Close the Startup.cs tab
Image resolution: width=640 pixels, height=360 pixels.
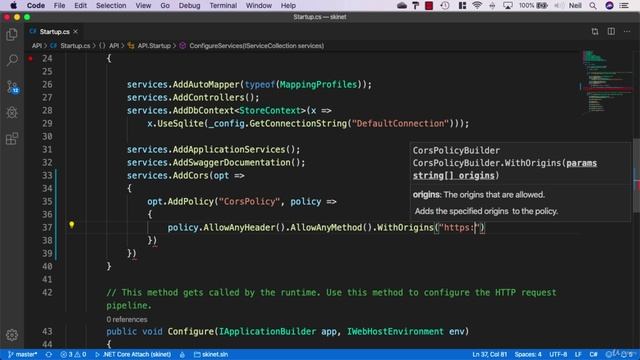[x=76, y=31]
